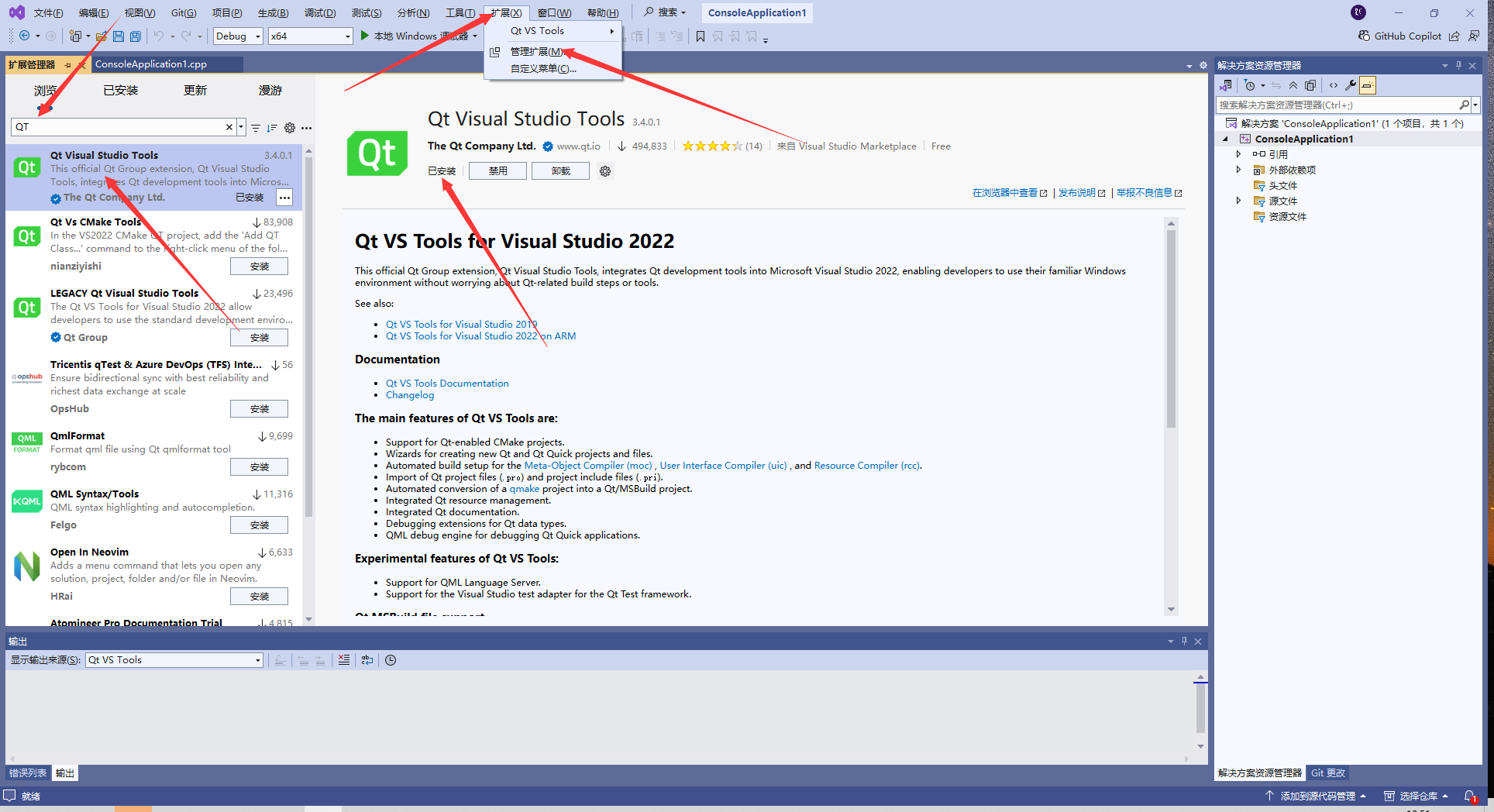Open notifications bell in status bar

click(1470, 797)
